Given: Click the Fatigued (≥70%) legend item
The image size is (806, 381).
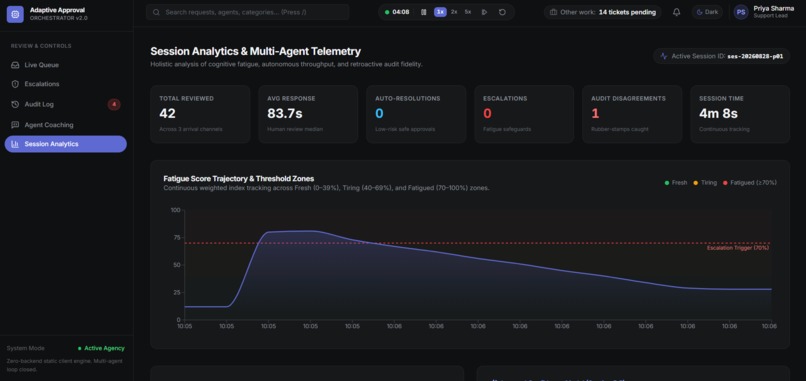Looking at the screenshot, I should coord(749,183).
